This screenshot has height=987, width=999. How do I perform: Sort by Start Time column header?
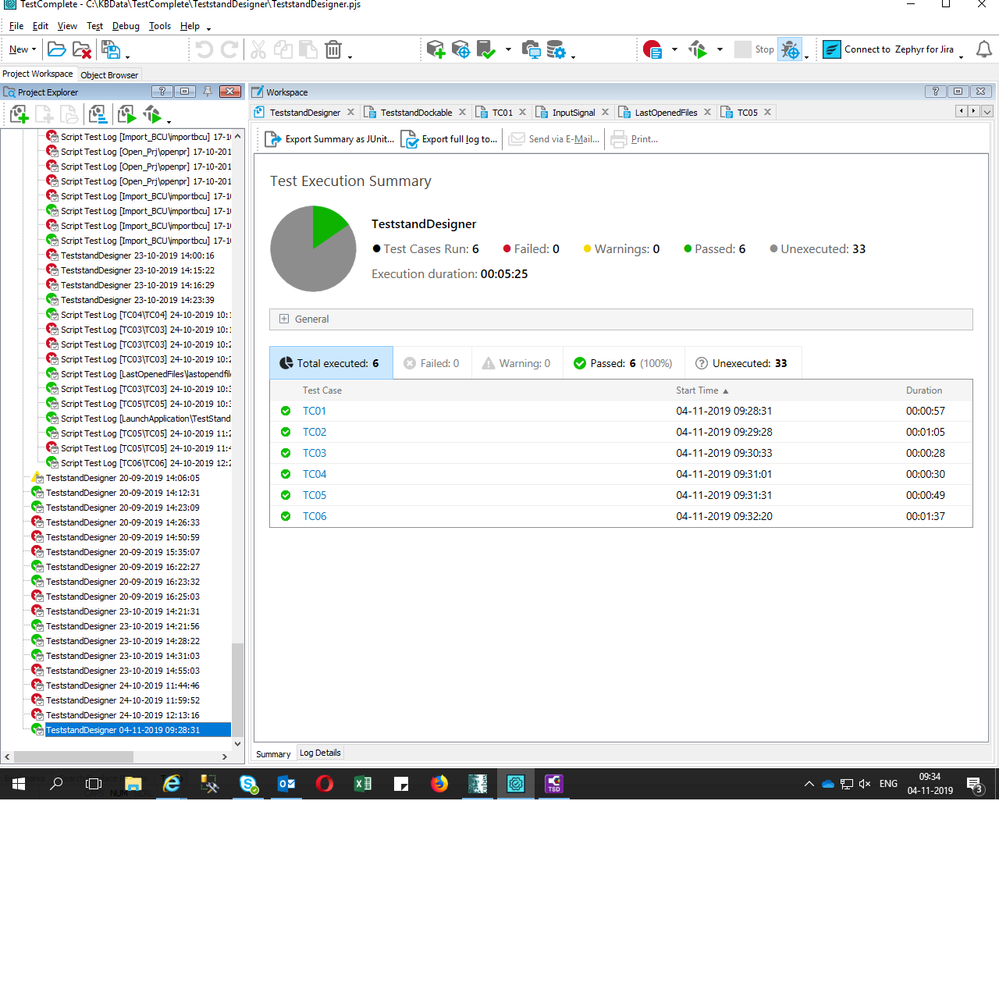coord(701,391)
